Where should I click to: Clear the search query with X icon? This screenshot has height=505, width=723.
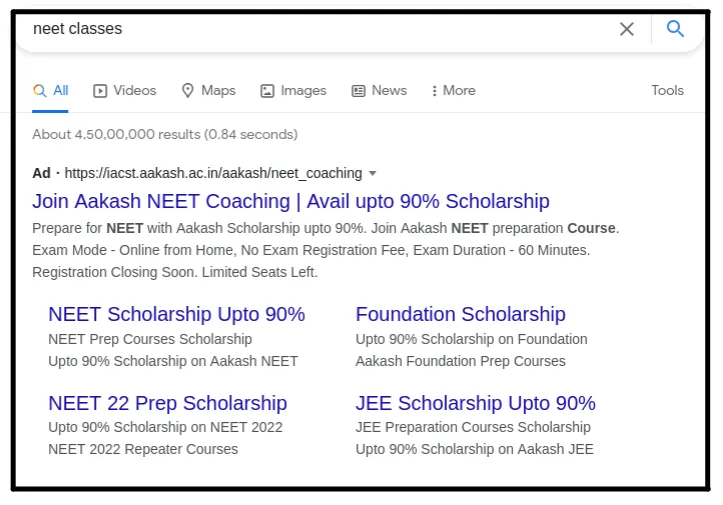(627, 29)
